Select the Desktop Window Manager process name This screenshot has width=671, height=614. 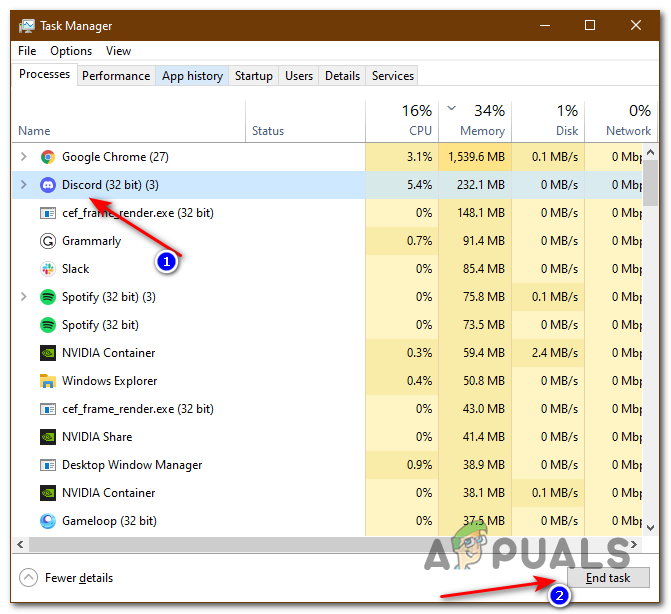click(132, 465)
